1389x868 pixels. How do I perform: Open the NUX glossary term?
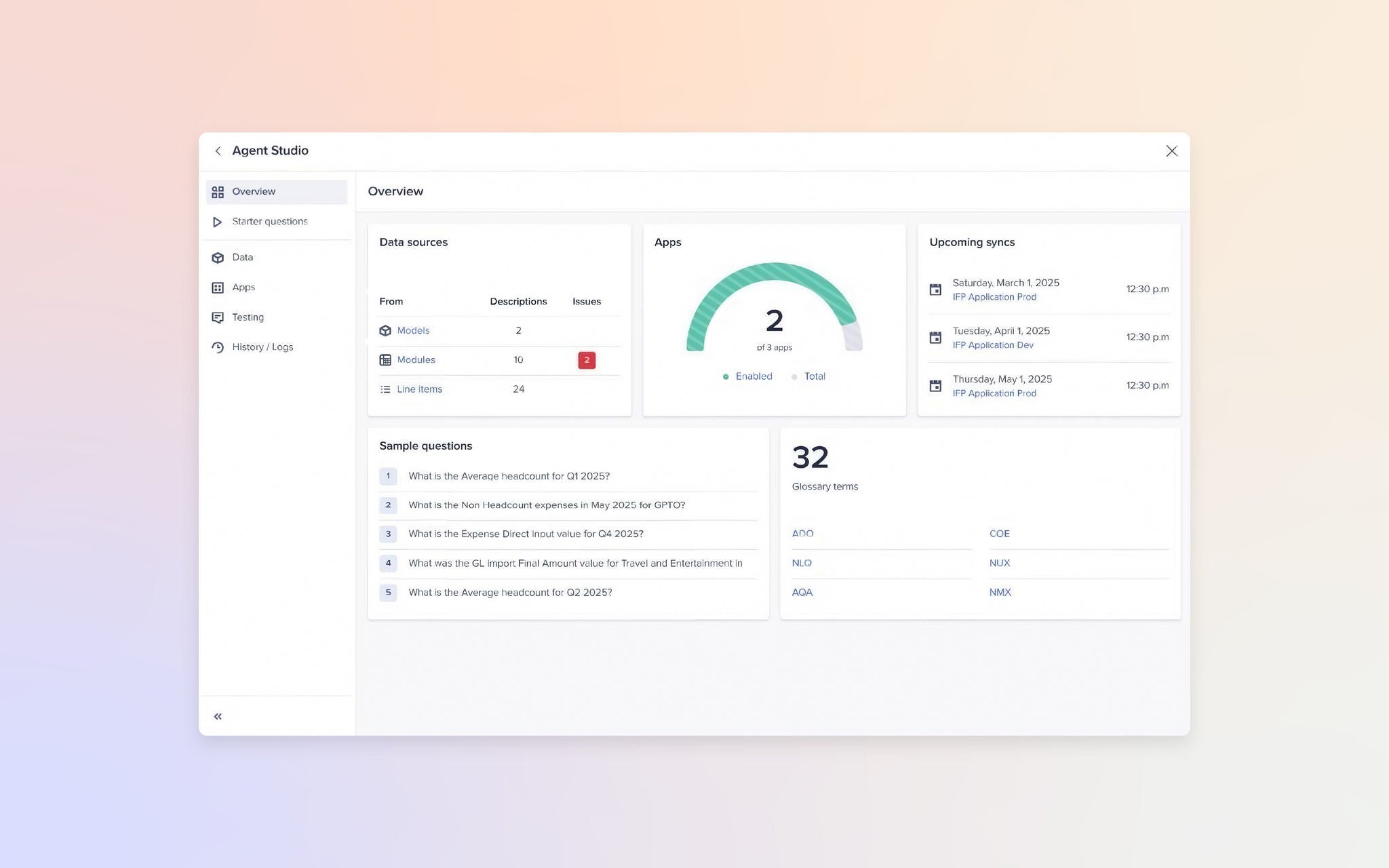tap(999, 563)
